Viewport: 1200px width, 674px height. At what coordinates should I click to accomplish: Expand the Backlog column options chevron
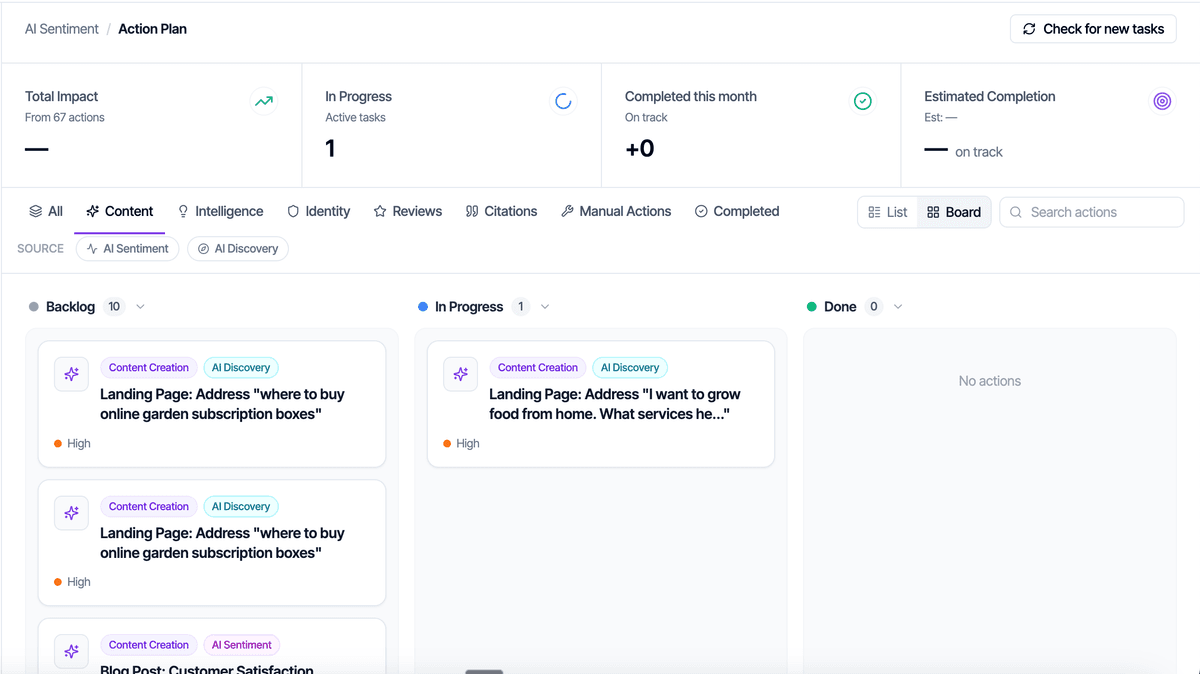click(x=140, y=306)
